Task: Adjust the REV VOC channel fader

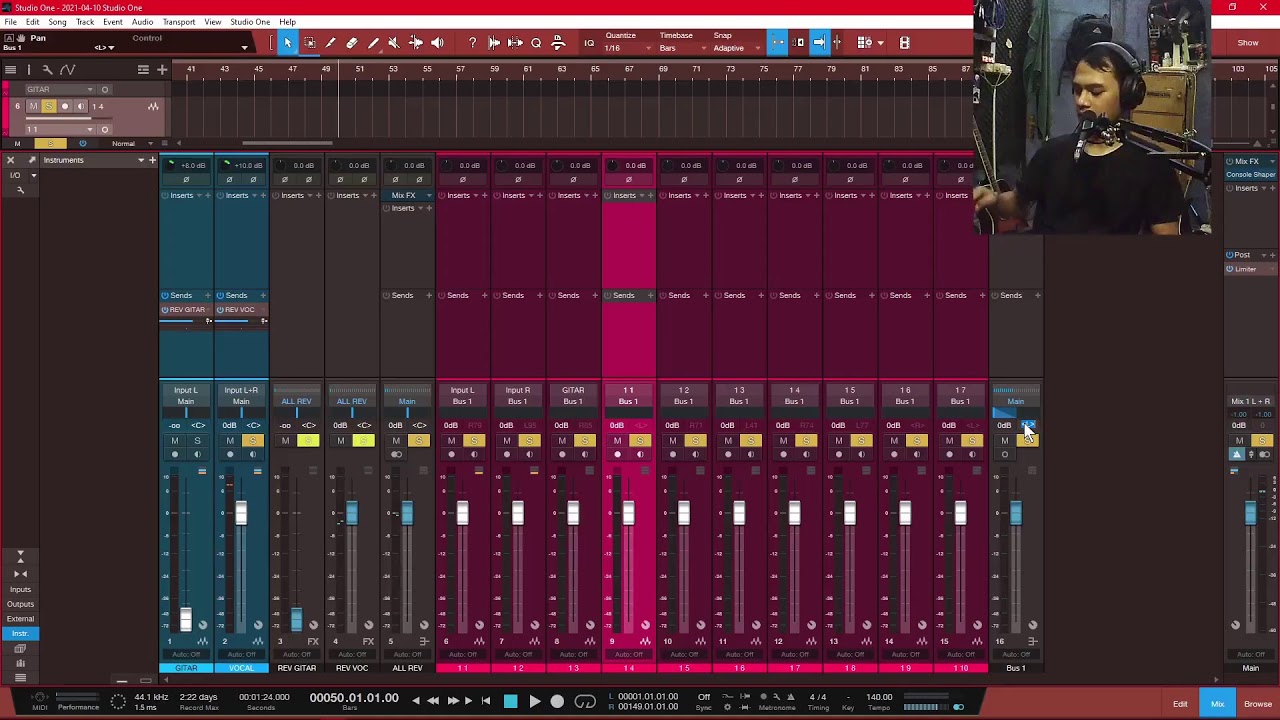Action: point(351,515)
